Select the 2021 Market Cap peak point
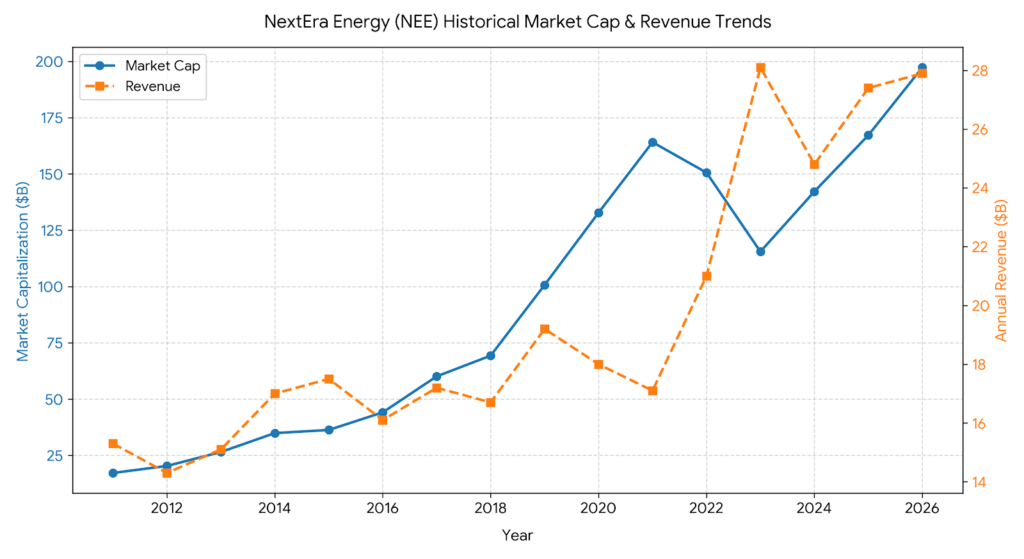The width and height of the screenshot is (1024, 559). pyautogui.click(x=652, y=142)
